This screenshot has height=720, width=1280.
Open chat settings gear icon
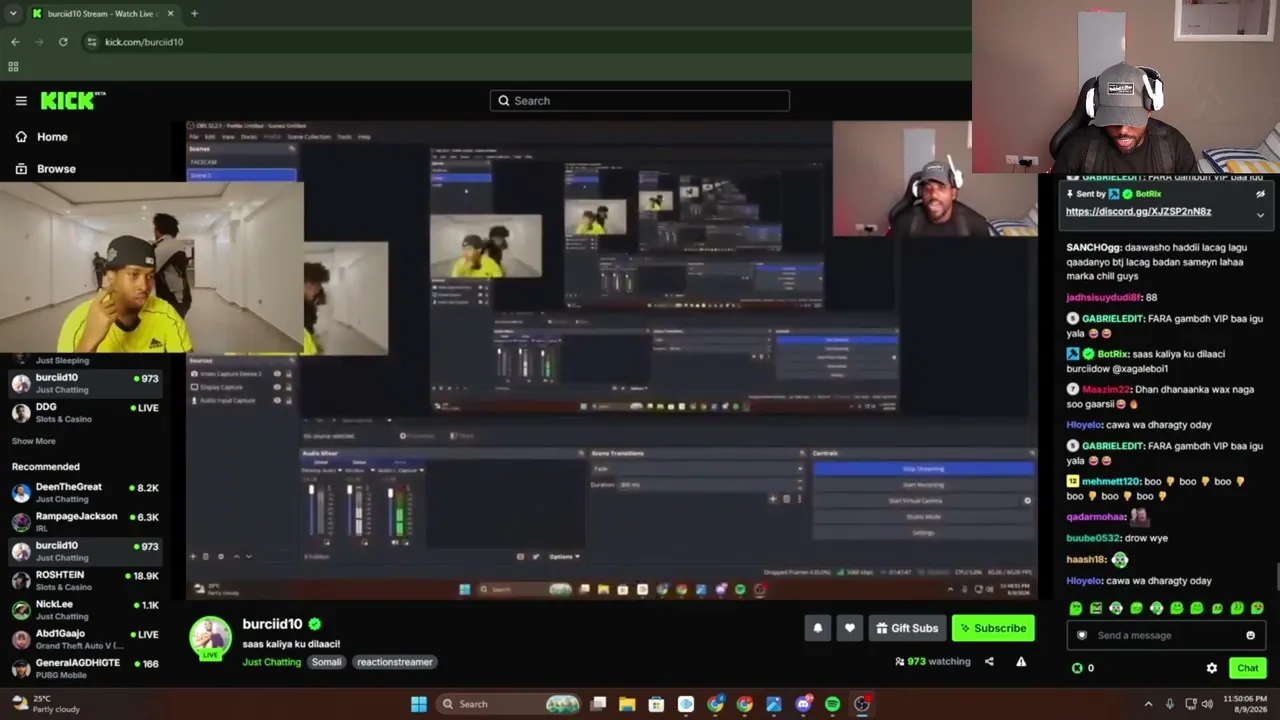pos(1212,668)
